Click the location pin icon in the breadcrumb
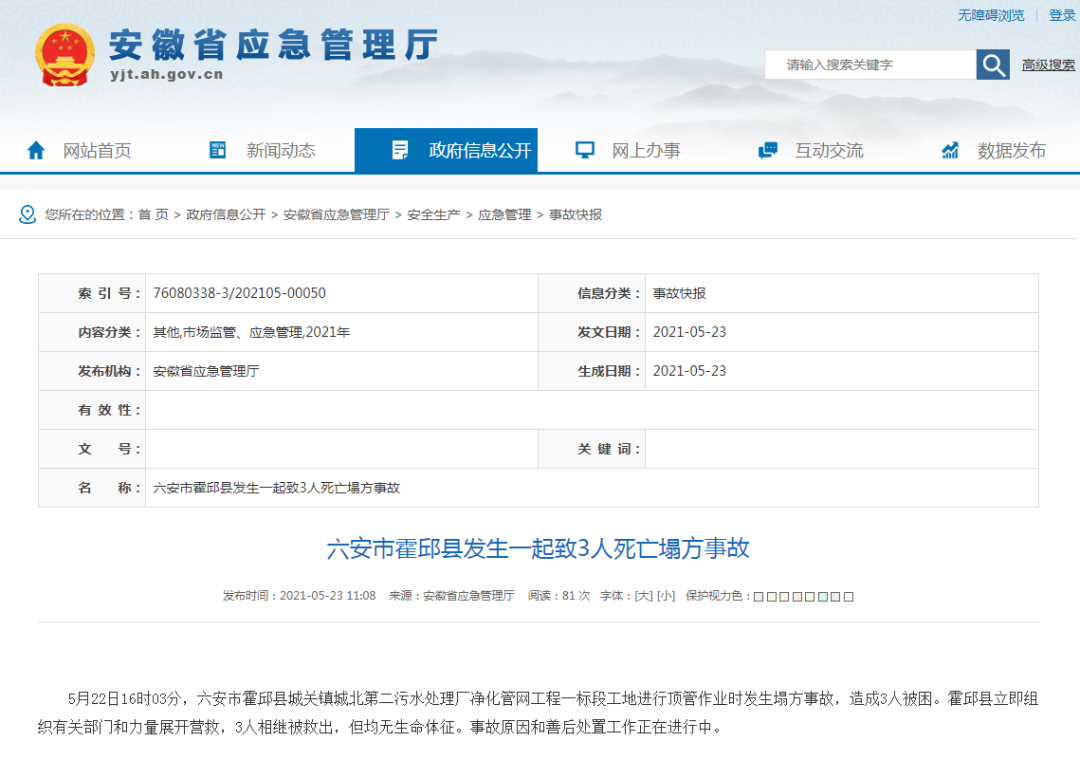This screenshot has width=1080, height=760. point(27,214)
